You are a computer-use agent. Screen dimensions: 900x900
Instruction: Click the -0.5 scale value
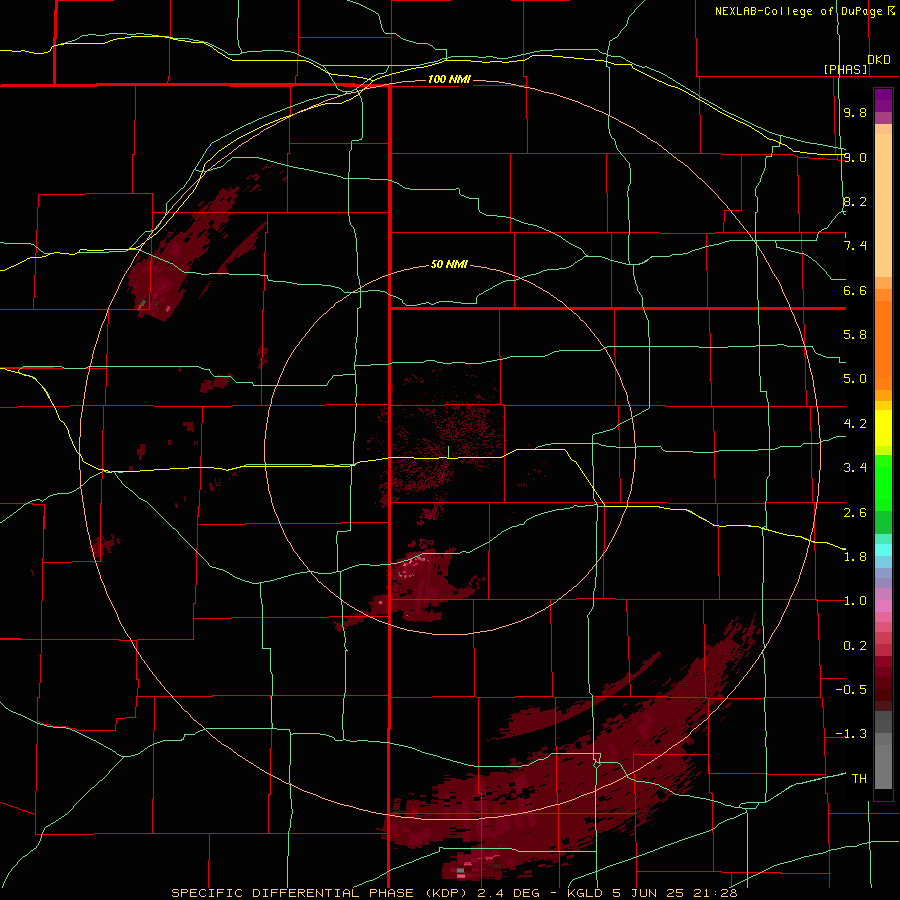point(851,690)
